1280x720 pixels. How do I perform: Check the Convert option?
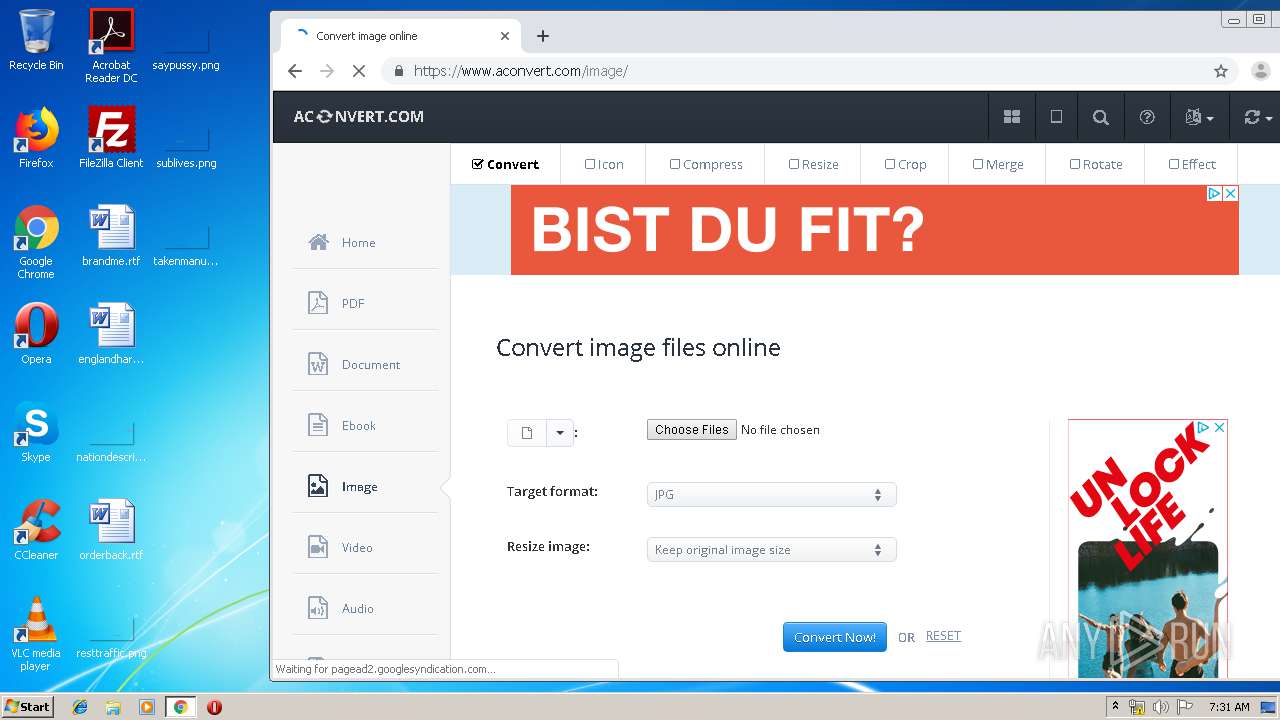tap(505, 164)
